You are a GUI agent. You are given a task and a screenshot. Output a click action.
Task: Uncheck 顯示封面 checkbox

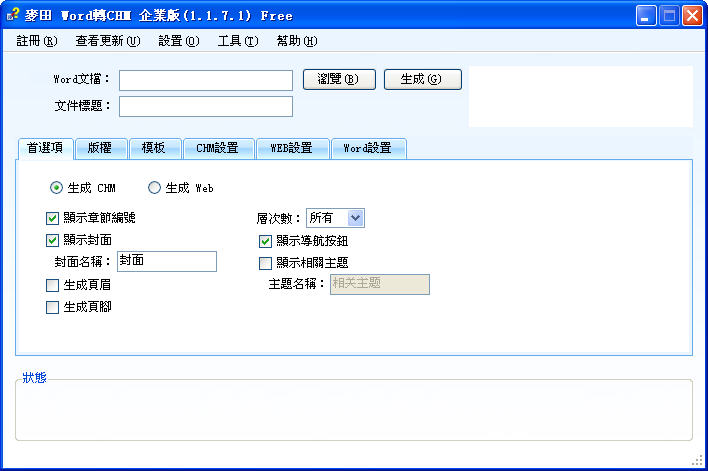pos(52,240)
